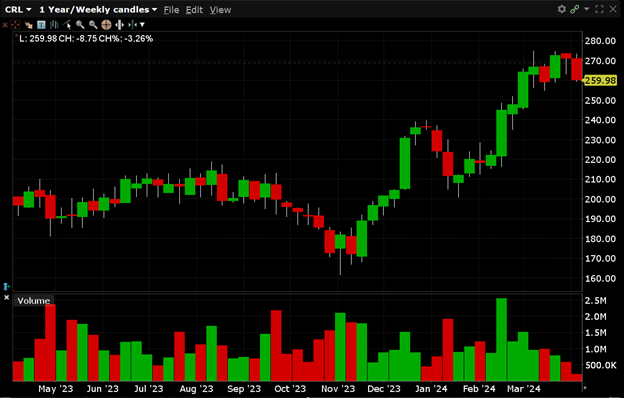Screen dimensions: 624x398
Task: Click the 160.00 price axis label
Action: pyautogui.click(x=600, y=279)
